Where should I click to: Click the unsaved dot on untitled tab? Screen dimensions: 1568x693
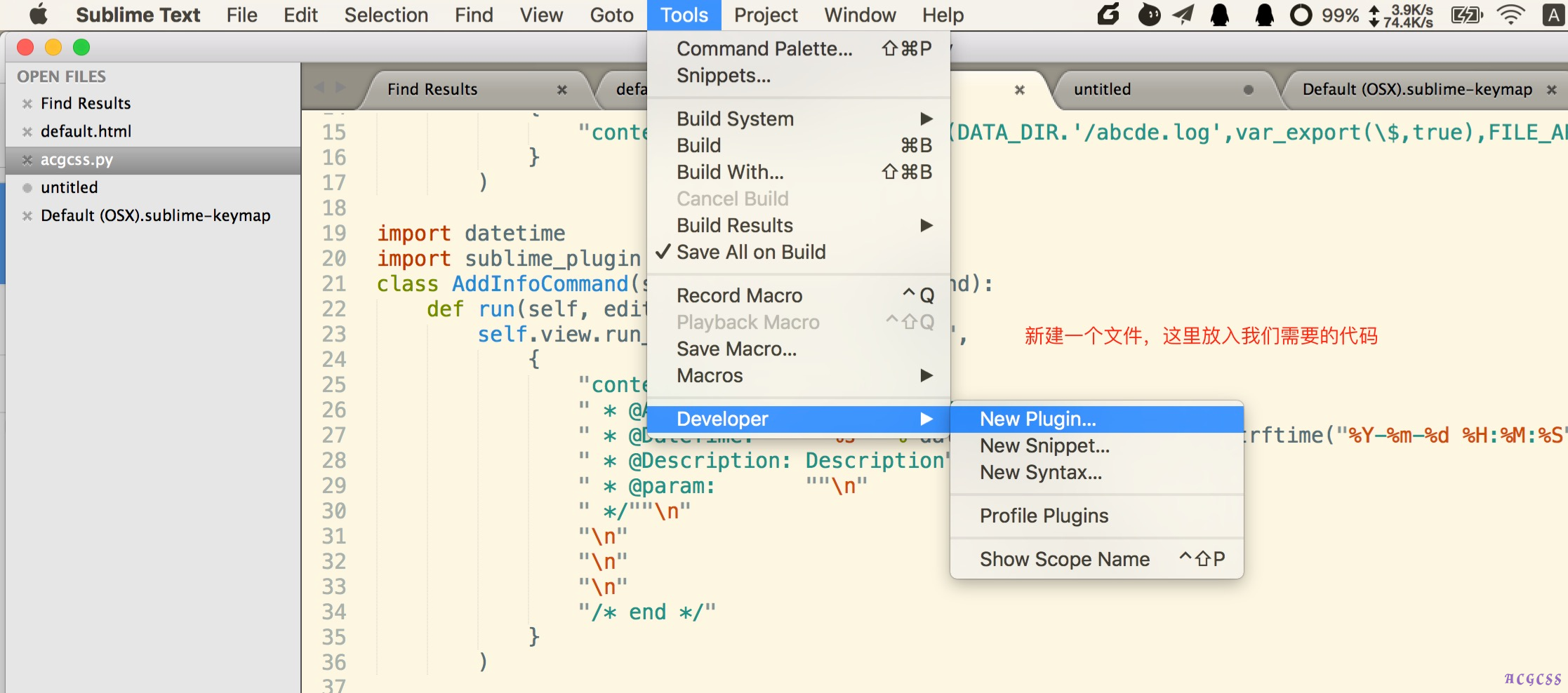point(1248,90)
